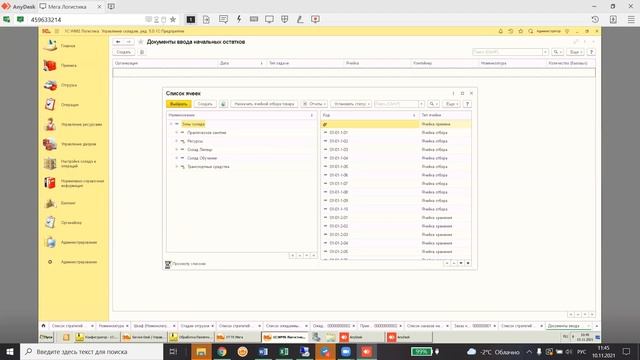
Task: Open Еще dropdown in Документы ввода toolbar
Action: point(576,52)
